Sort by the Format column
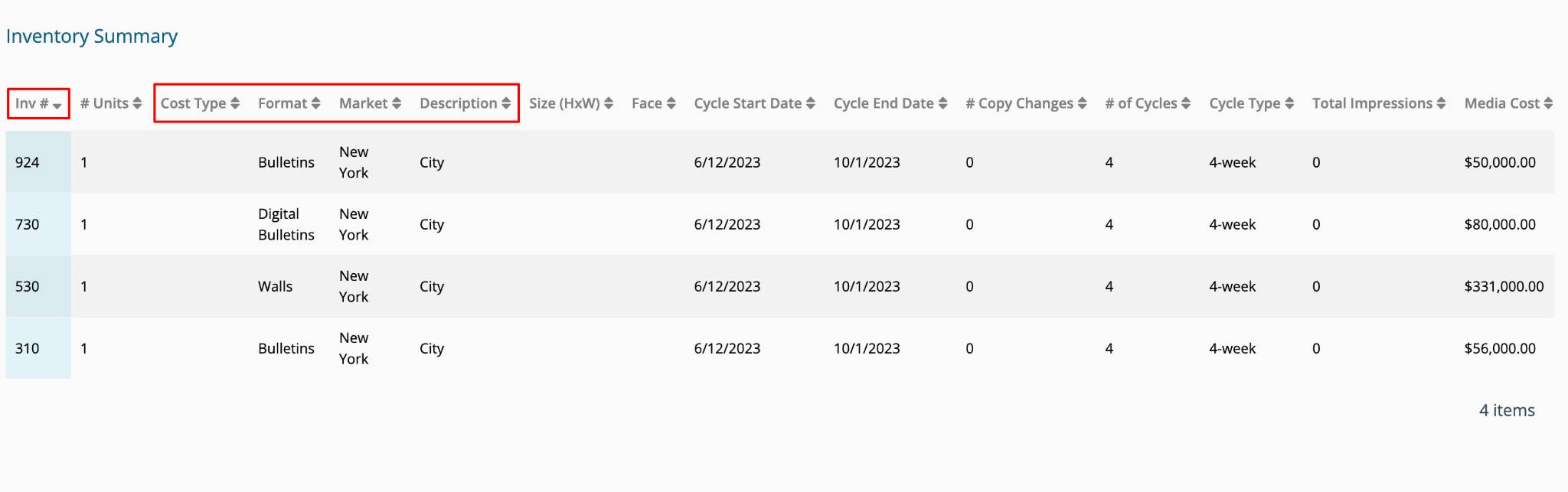The width and height of the screenshot is (1568, 492). [x=289, y=103]
